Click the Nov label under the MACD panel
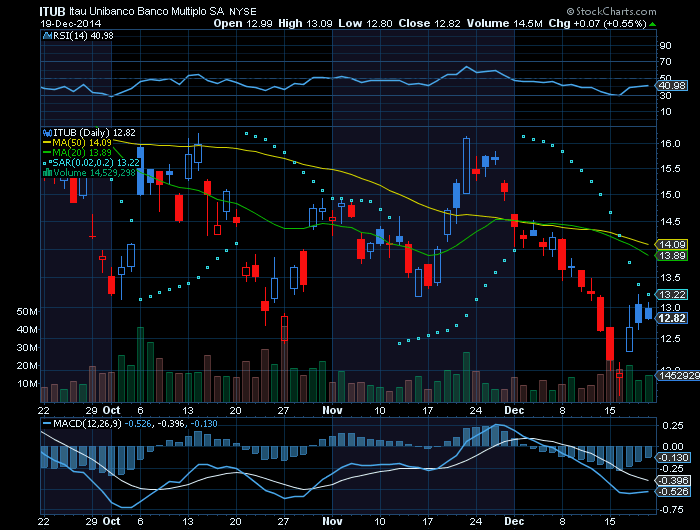 (x=332, y=522)
